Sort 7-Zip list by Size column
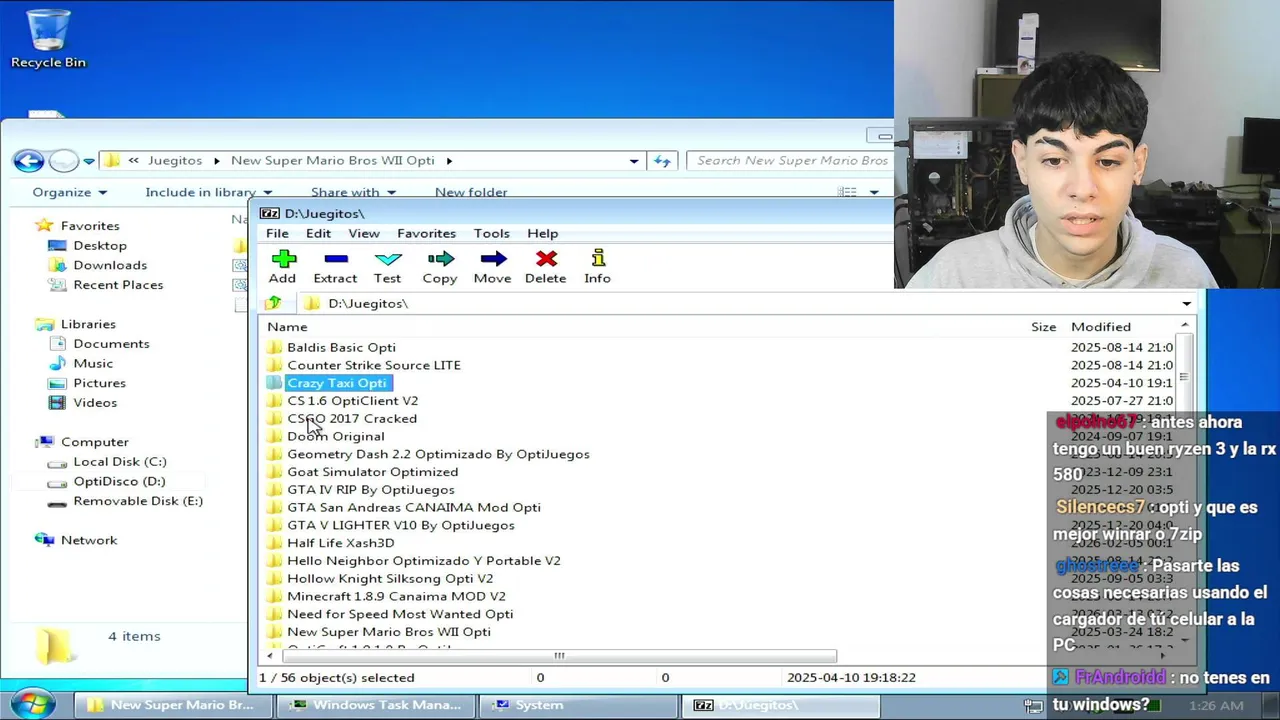 (1043, 327)
